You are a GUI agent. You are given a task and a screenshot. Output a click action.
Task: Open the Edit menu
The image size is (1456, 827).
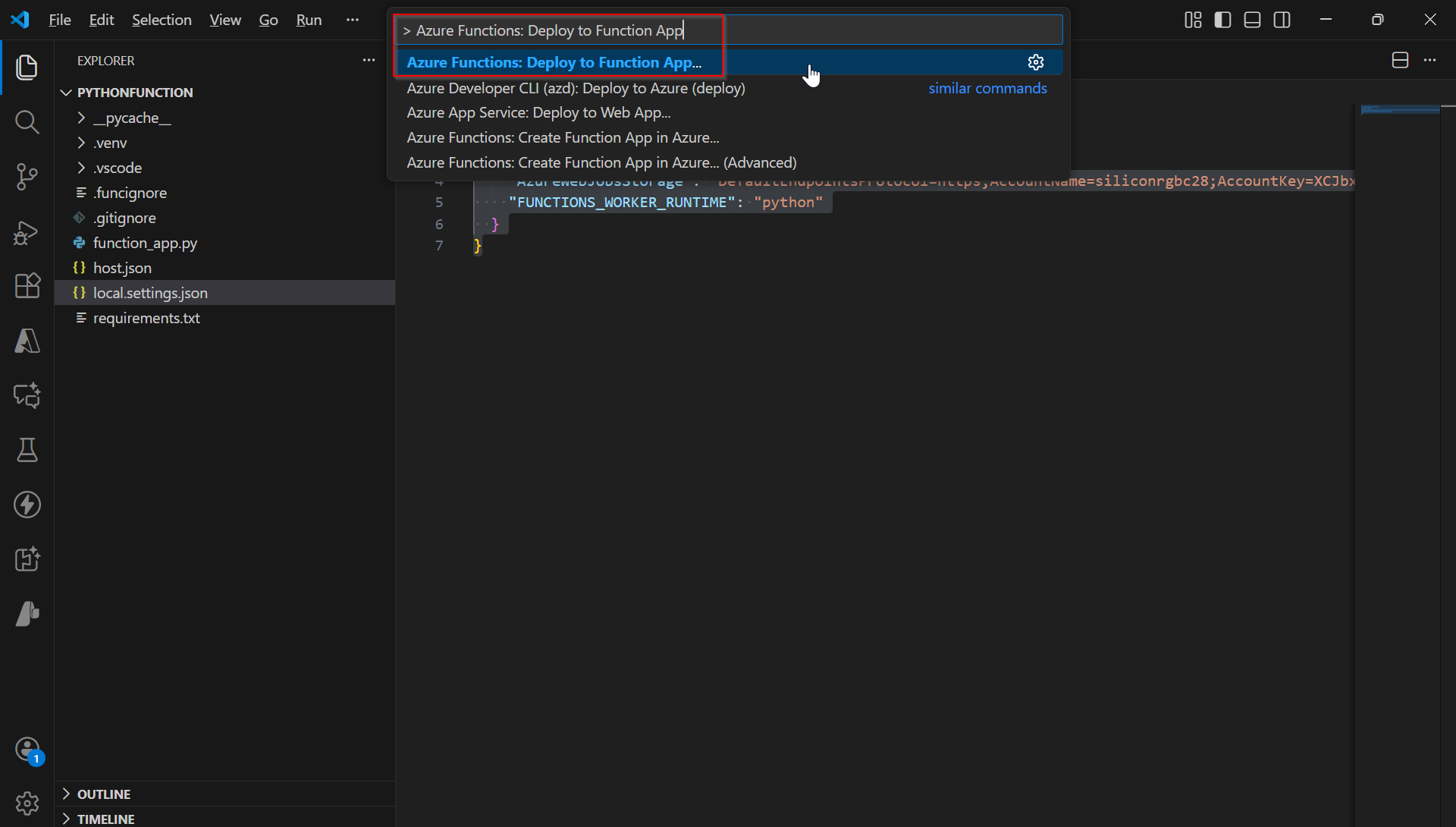(x=102, y=20)
